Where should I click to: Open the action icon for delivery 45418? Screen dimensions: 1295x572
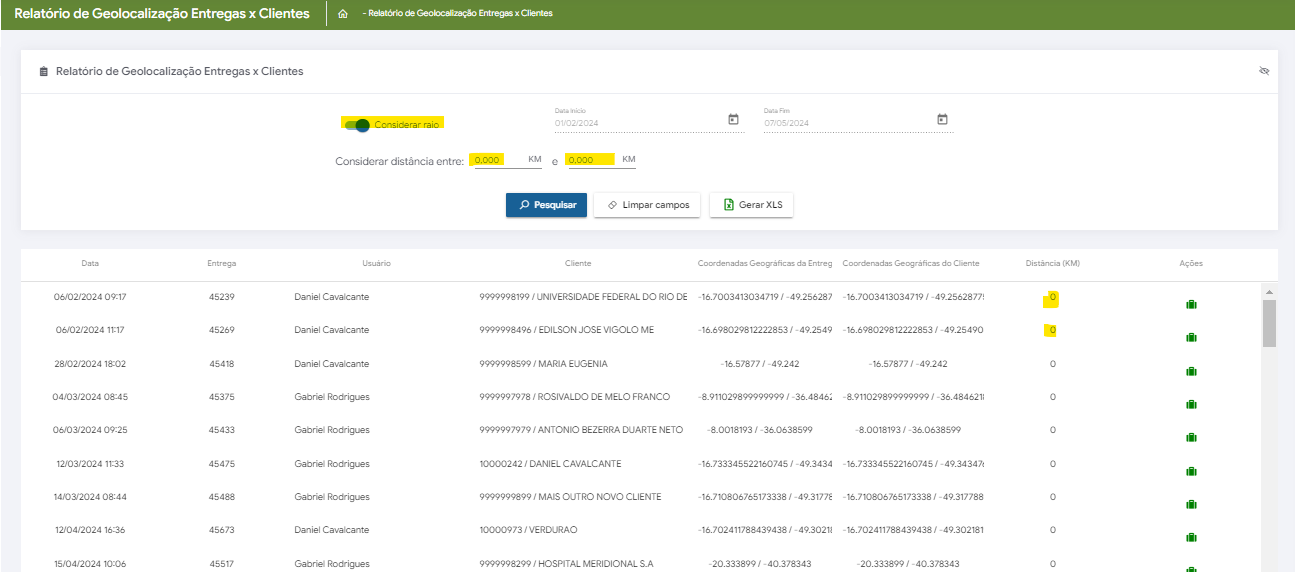pyautogui.click(x=1191, y=372)
